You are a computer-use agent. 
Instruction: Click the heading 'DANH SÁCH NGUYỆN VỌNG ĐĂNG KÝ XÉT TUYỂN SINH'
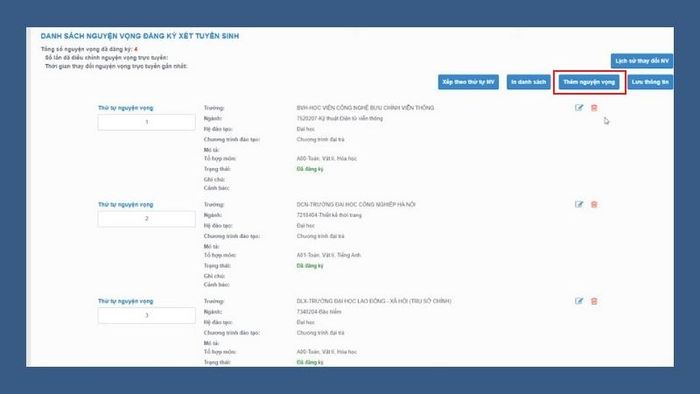[x=140, y=36]
